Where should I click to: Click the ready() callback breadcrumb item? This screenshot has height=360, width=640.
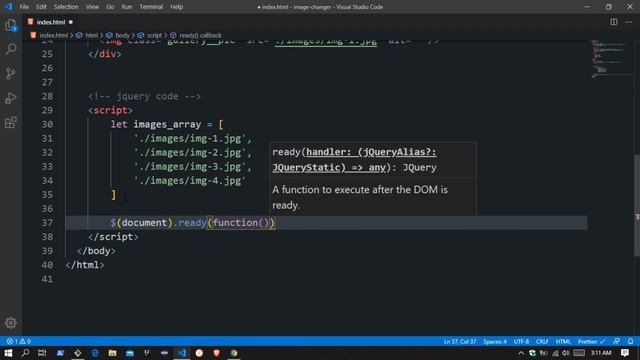coord(196,36)
